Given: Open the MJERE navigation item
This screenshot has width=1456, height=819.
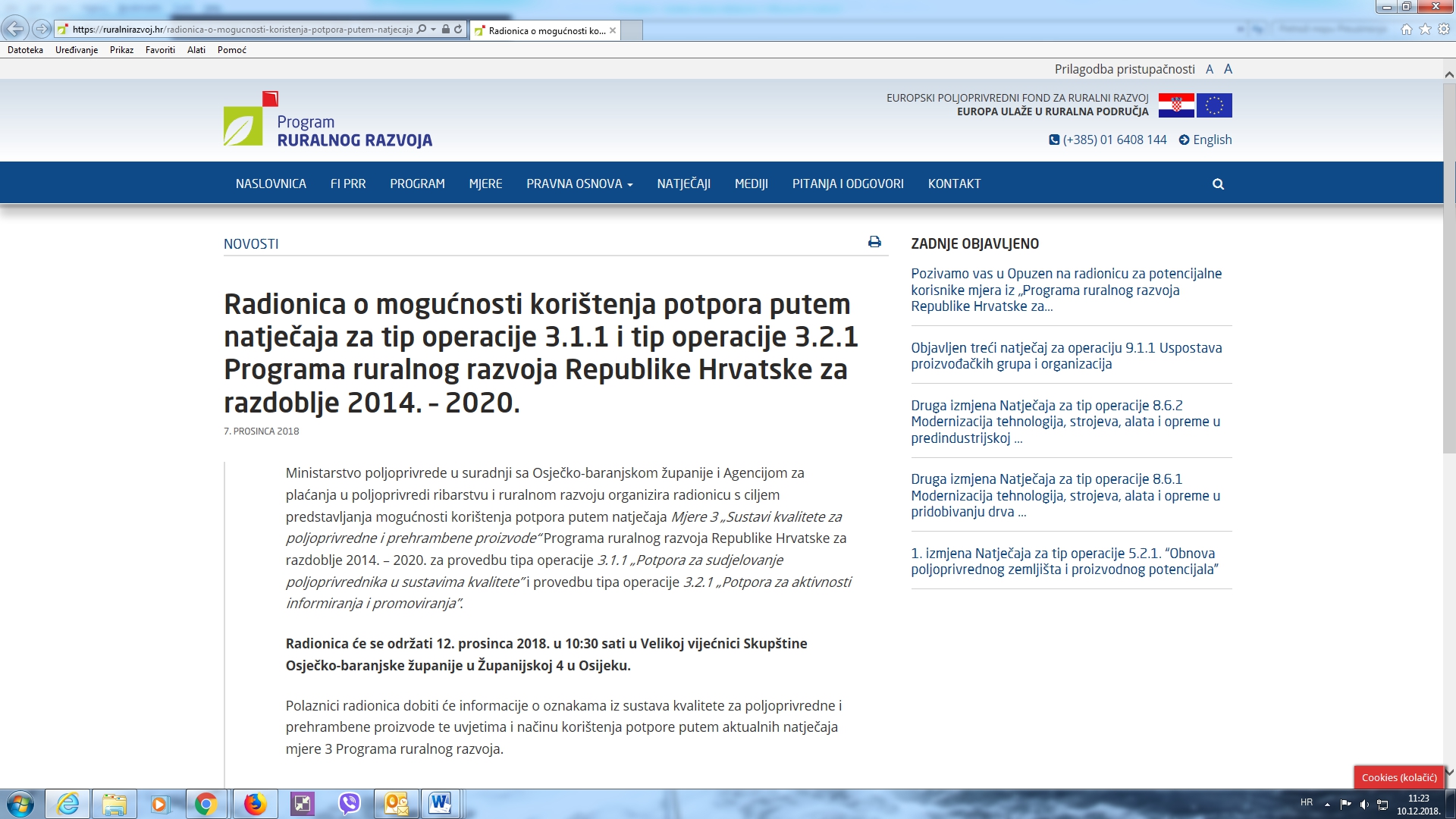Looking at the screenshot, I should click(x=485, y=184).
